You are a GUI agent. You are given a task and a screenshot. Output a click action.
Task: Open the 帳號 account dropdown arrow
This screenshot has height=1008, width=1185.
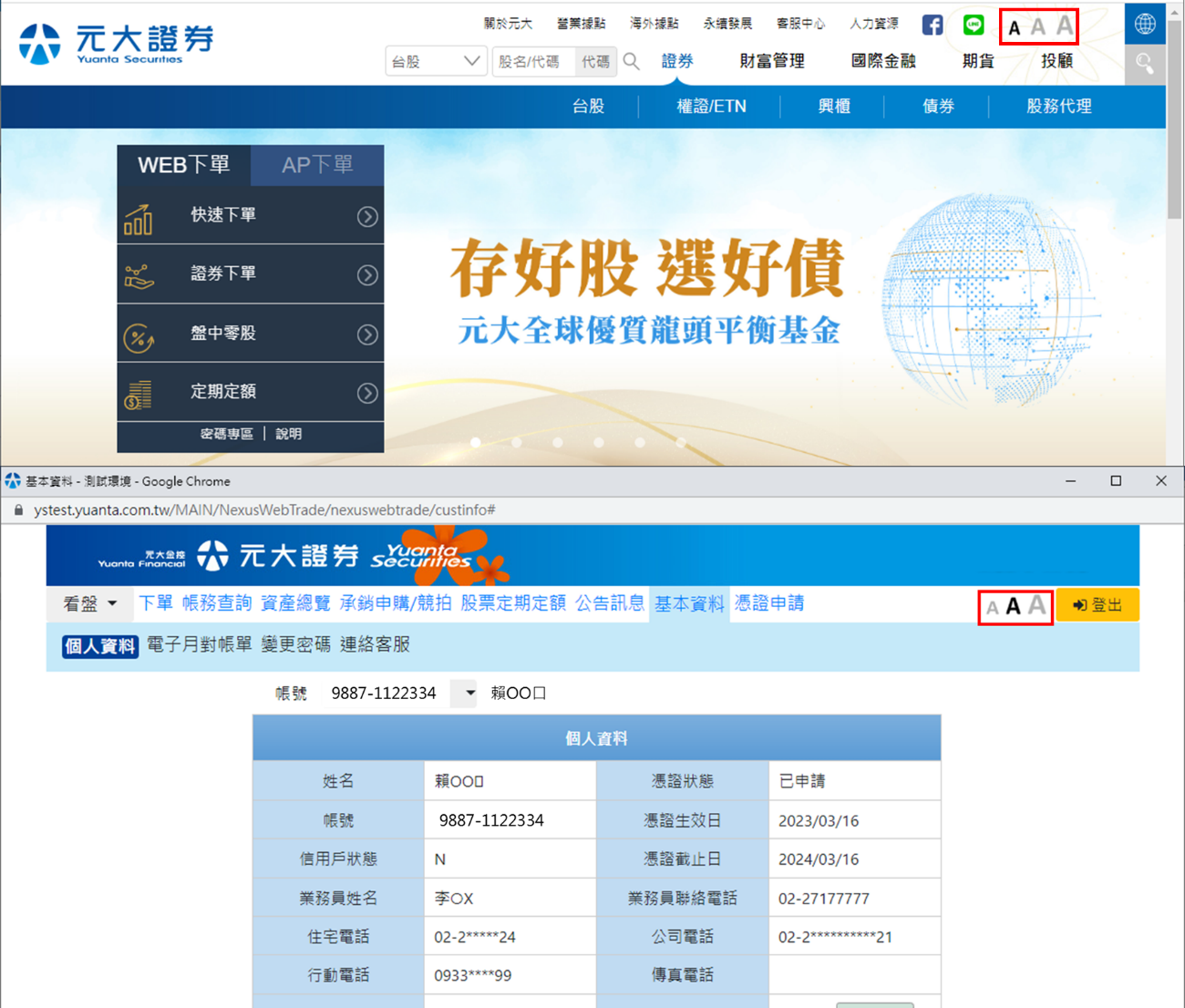coord(469,693)
